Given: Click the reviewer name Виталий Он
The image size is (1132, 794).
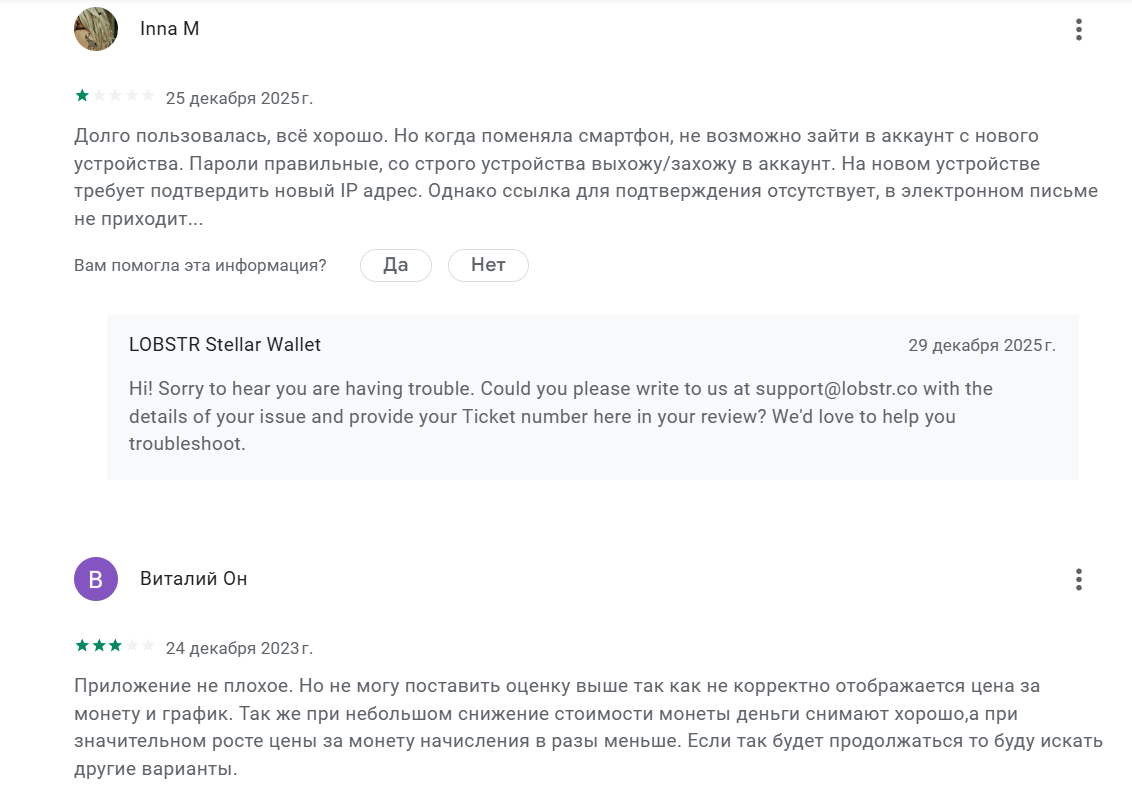Looking at the screenshot, I should pos(193,579).
